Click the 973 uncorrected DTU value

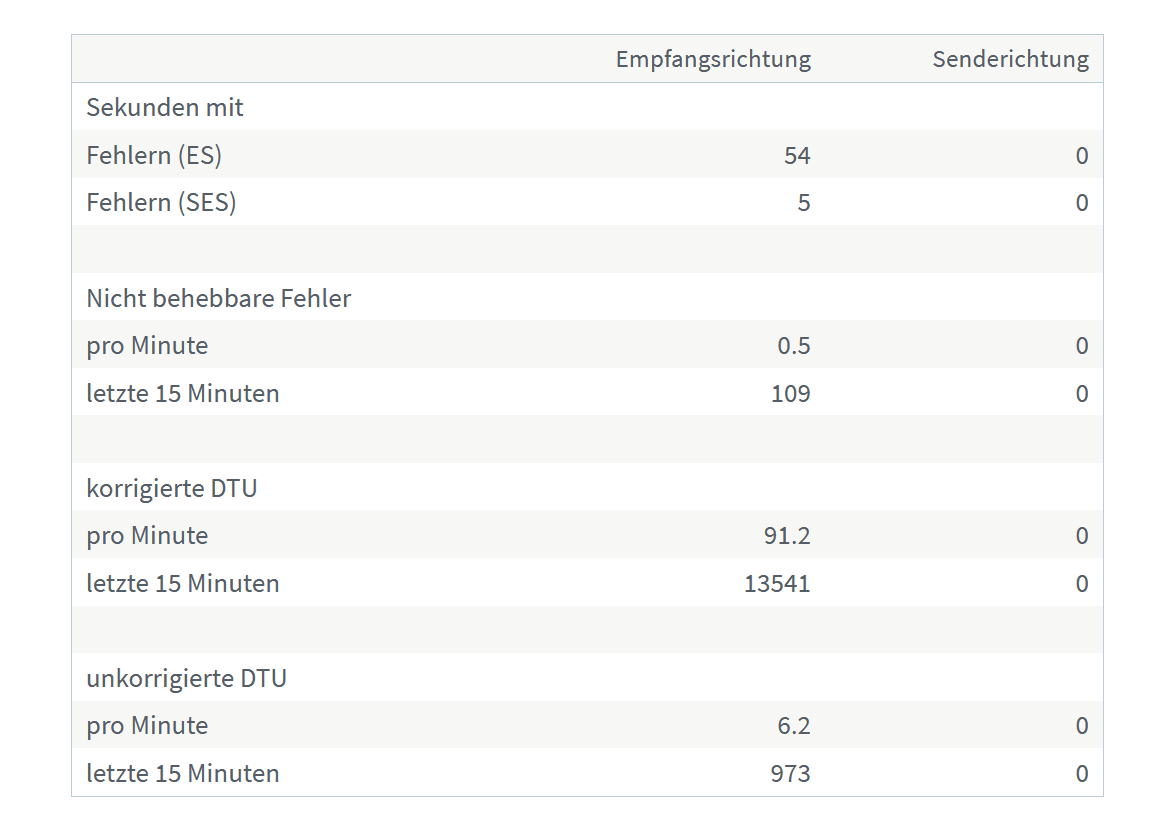coord(791,774)
